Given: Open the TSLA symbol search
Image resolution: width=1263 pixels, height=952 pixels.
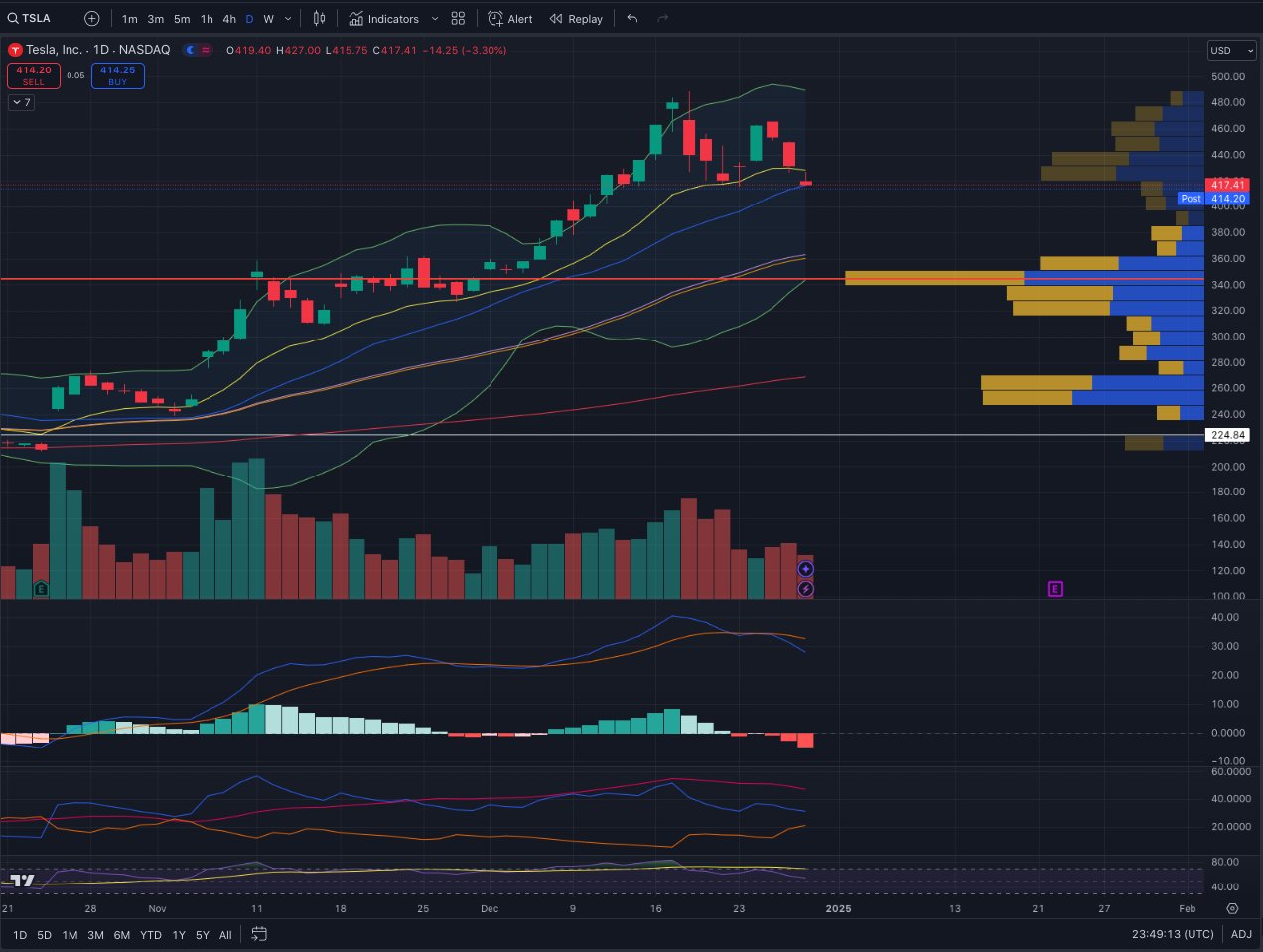Looking at the screenshot, I should click(30, 18).
